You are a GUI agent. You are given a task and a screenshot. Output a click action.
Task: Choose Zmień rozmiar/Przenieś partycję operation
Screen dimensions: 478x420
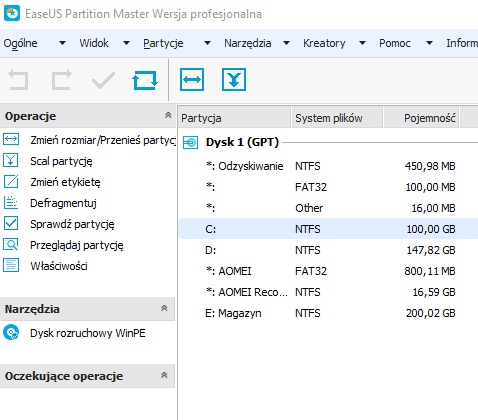point(103,140)
